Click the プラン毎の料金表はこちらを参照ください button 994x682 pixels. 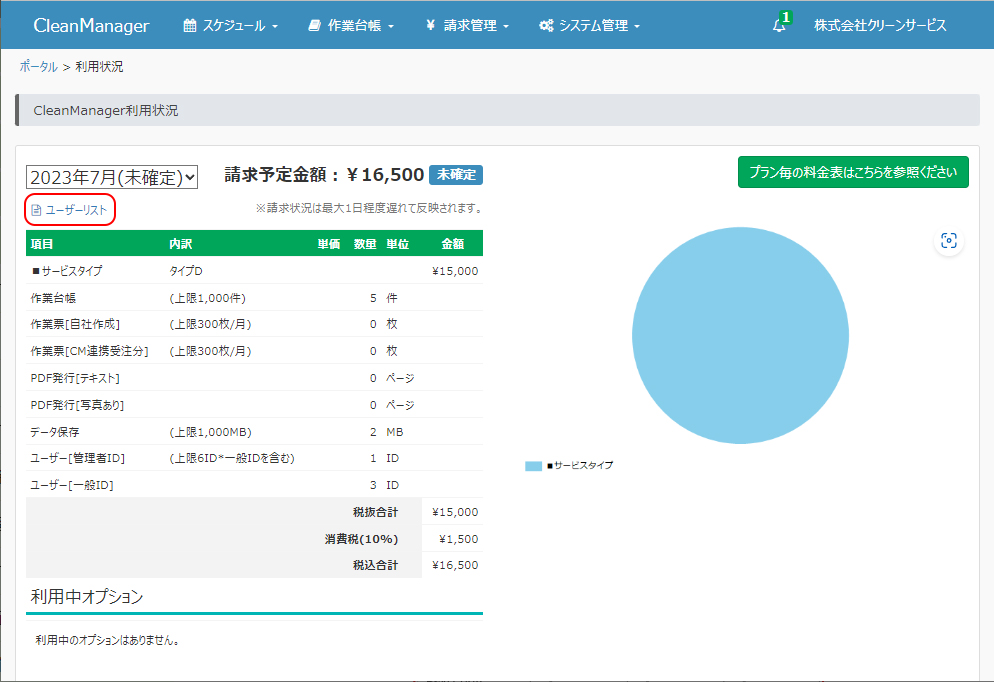click(x=853, y=171)
